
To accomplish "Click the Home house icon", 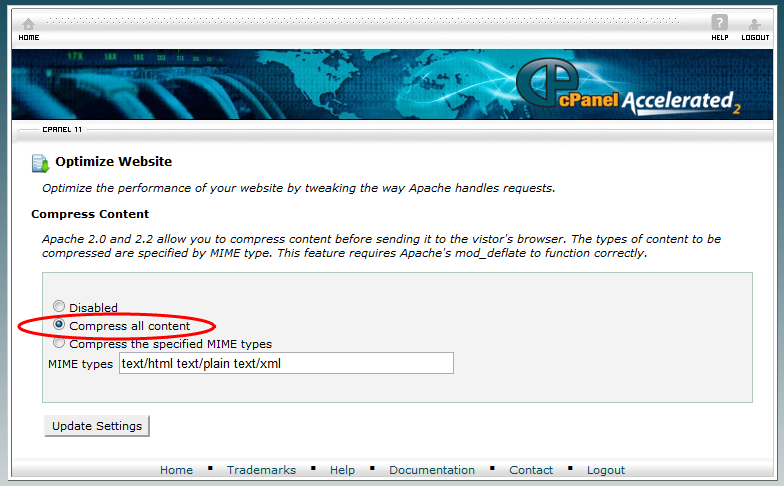I will (28, 24).
